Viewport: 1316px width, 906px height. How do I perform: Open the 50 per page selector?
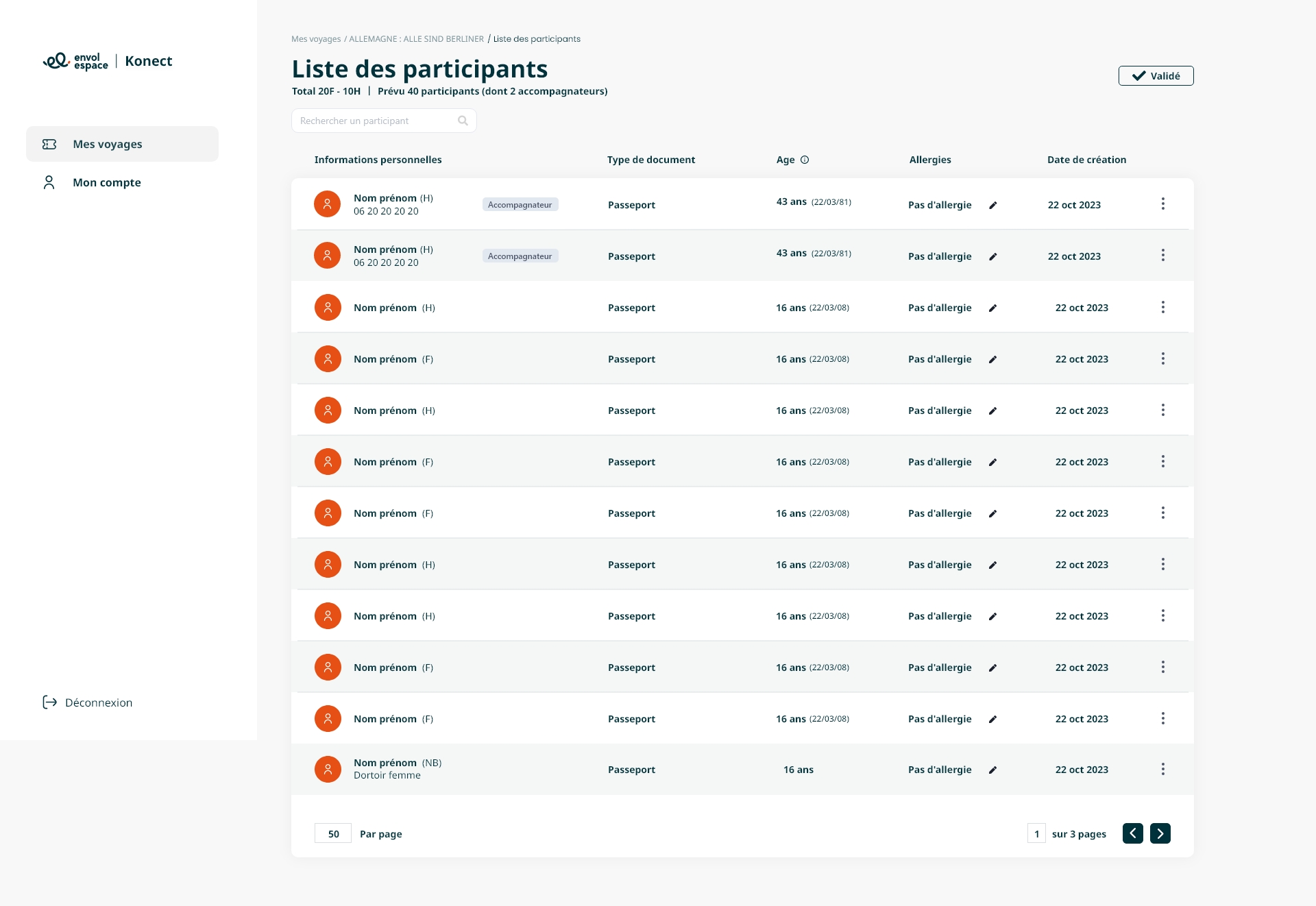coord(333,833)
